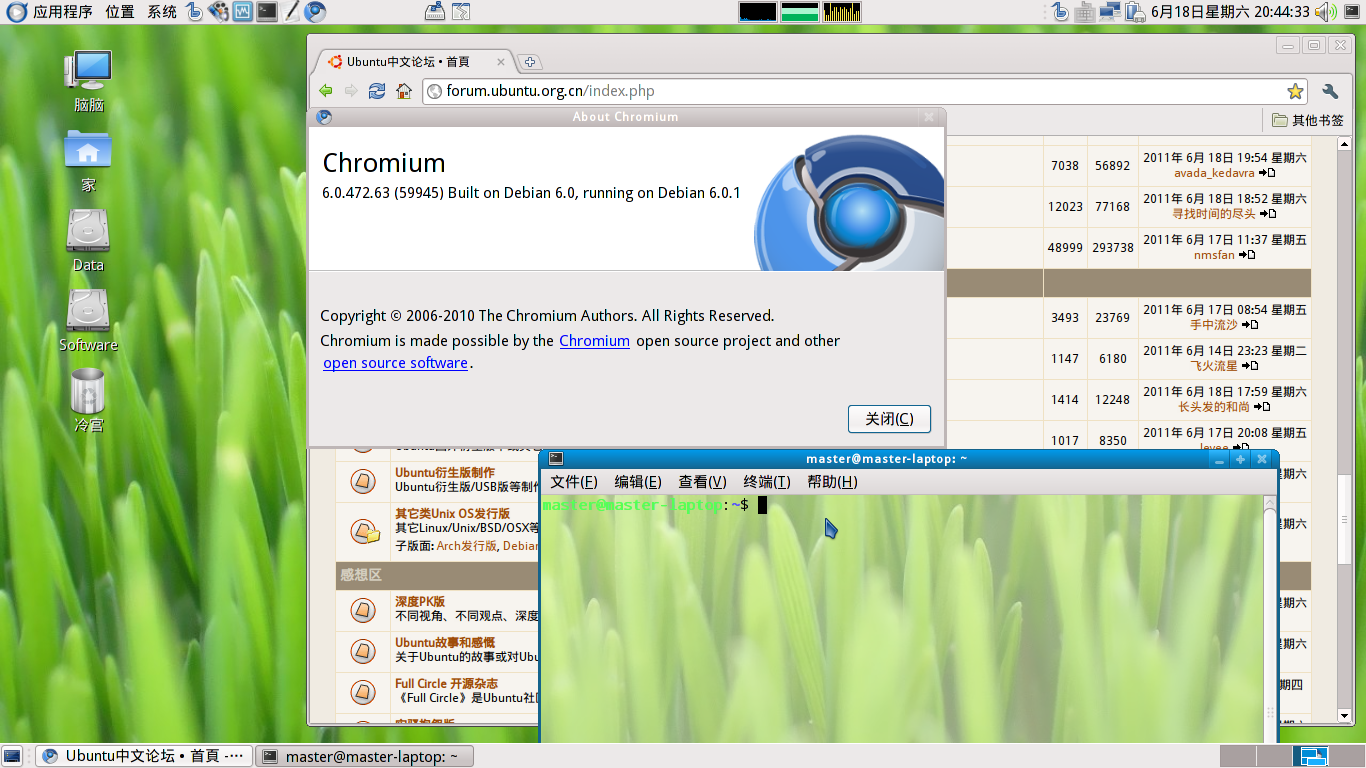Viewport: 1366px width, 768px height.
Task: Open the 手中流沙 user link
Action: pyautogui.click(x=1213, y=325)
